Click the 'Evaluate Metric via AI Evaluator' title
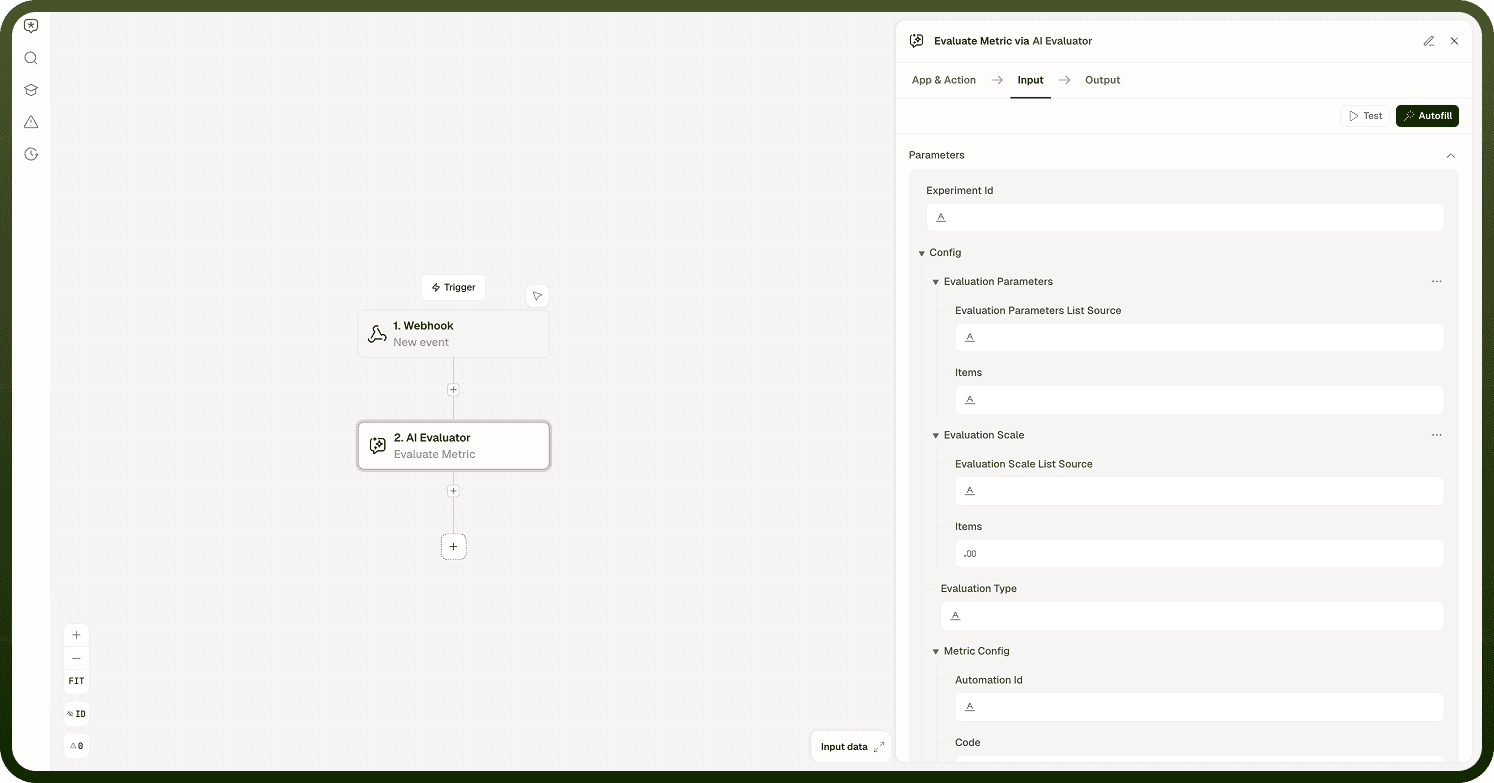Image resolution: width=1494 pixels, height=783 pixels. (x=1013, y=41)
